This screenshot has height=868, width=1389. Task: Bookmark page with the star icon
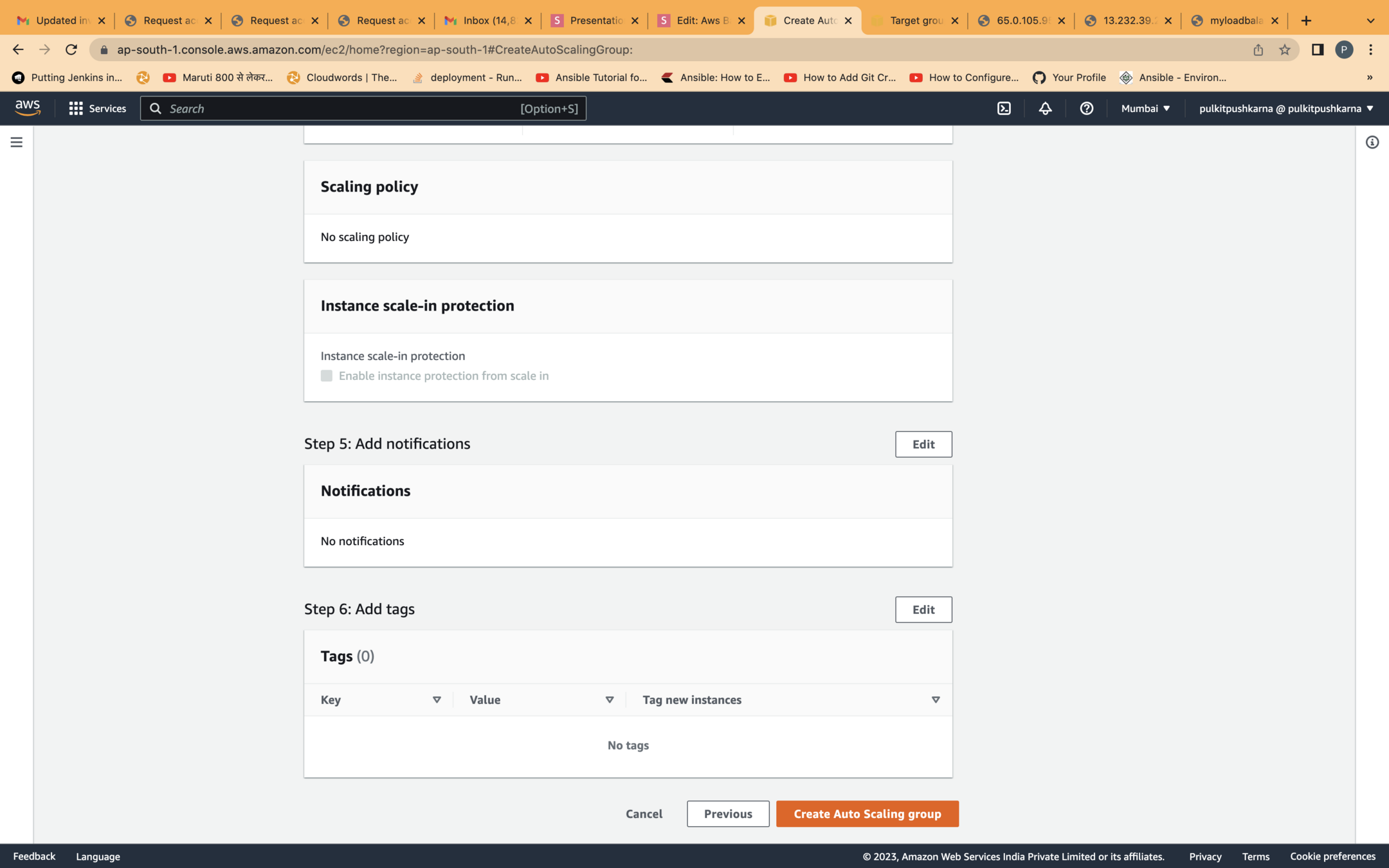tap(1284, 50)
